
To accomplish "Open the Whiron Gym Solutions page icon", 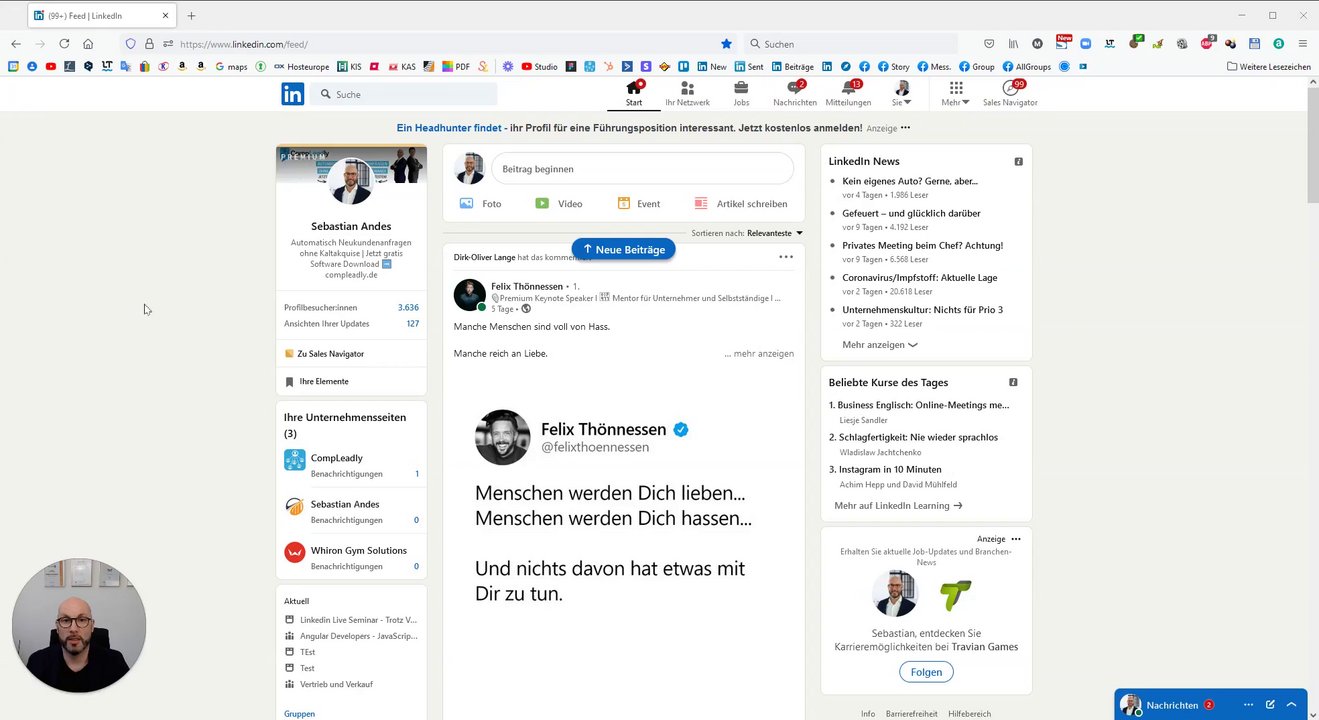I will point(294,552).
